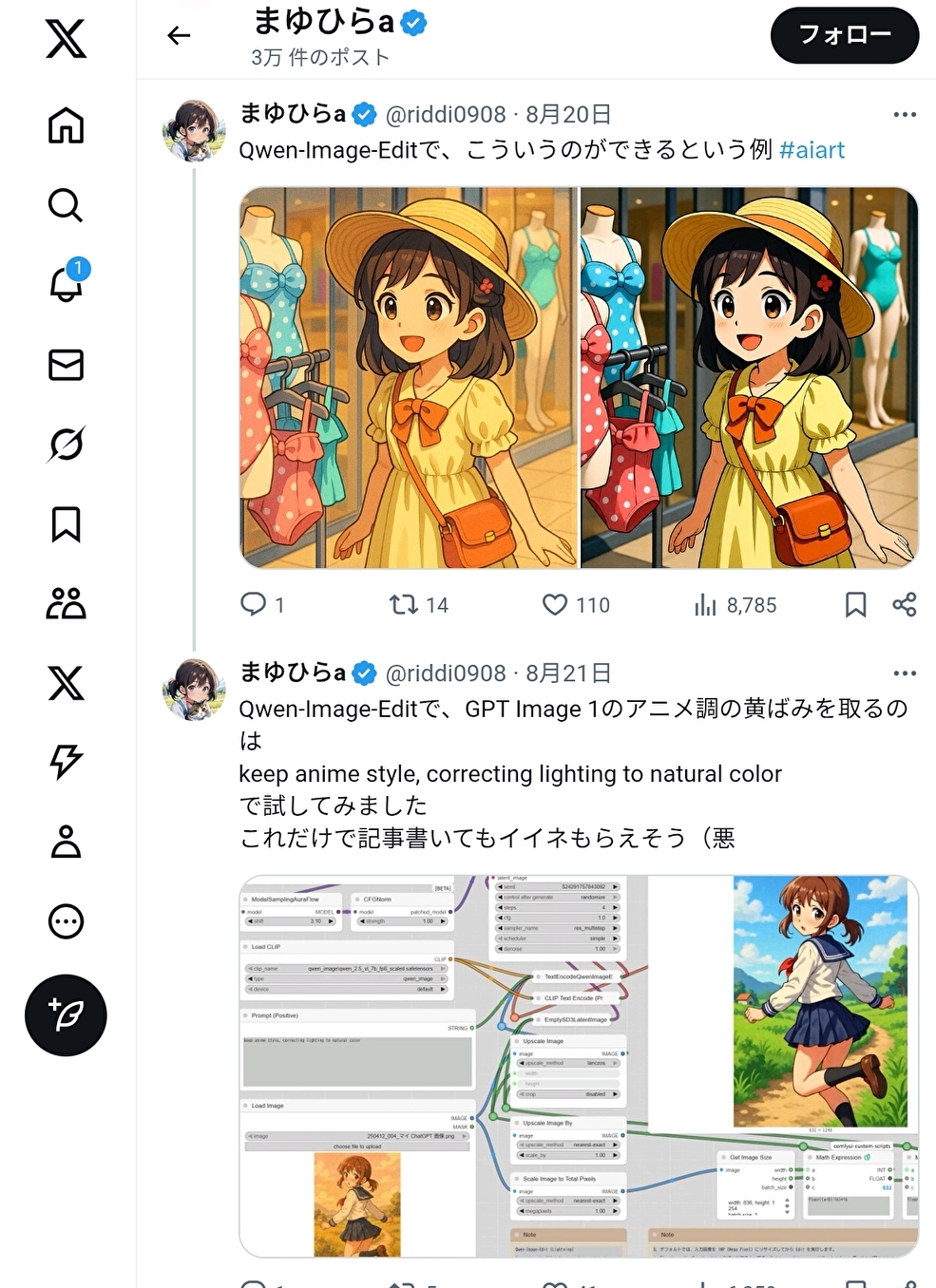Image resolution: width=936 pixels, height=1288 pixels.
Task: Open options menu on 8月21日 post
Action: 905,672
